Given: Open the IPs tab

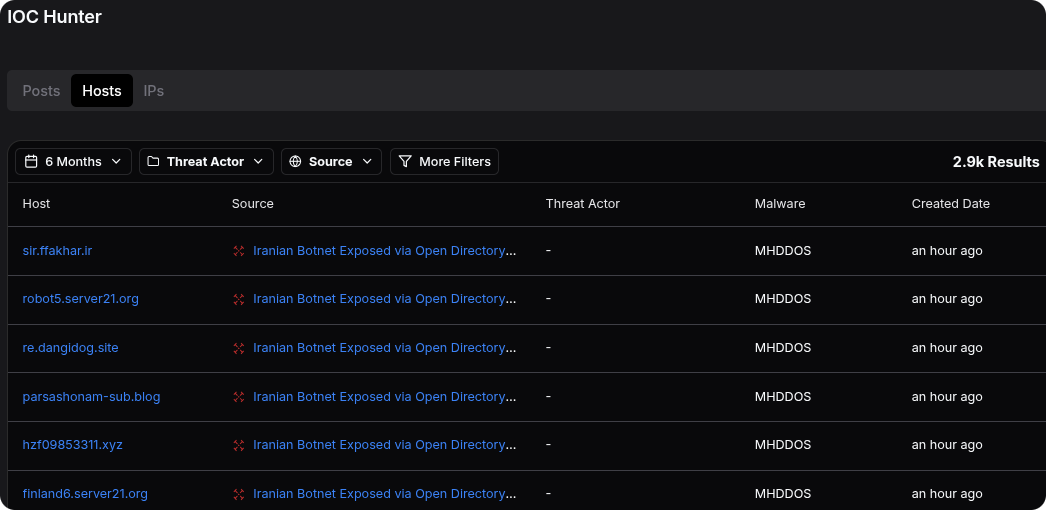Looking at the screenshot, I should [153, 91].
